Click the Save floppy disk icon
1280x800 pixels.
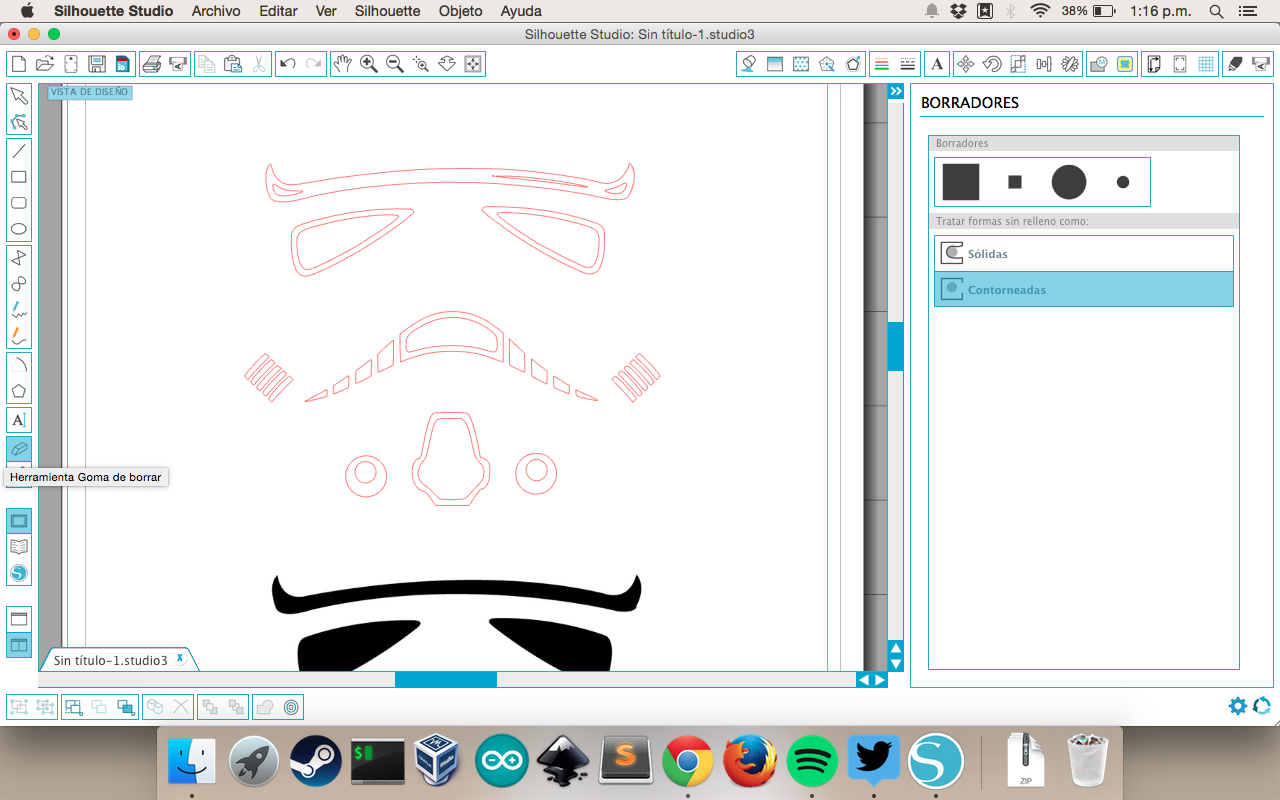(x=97, y=64)
